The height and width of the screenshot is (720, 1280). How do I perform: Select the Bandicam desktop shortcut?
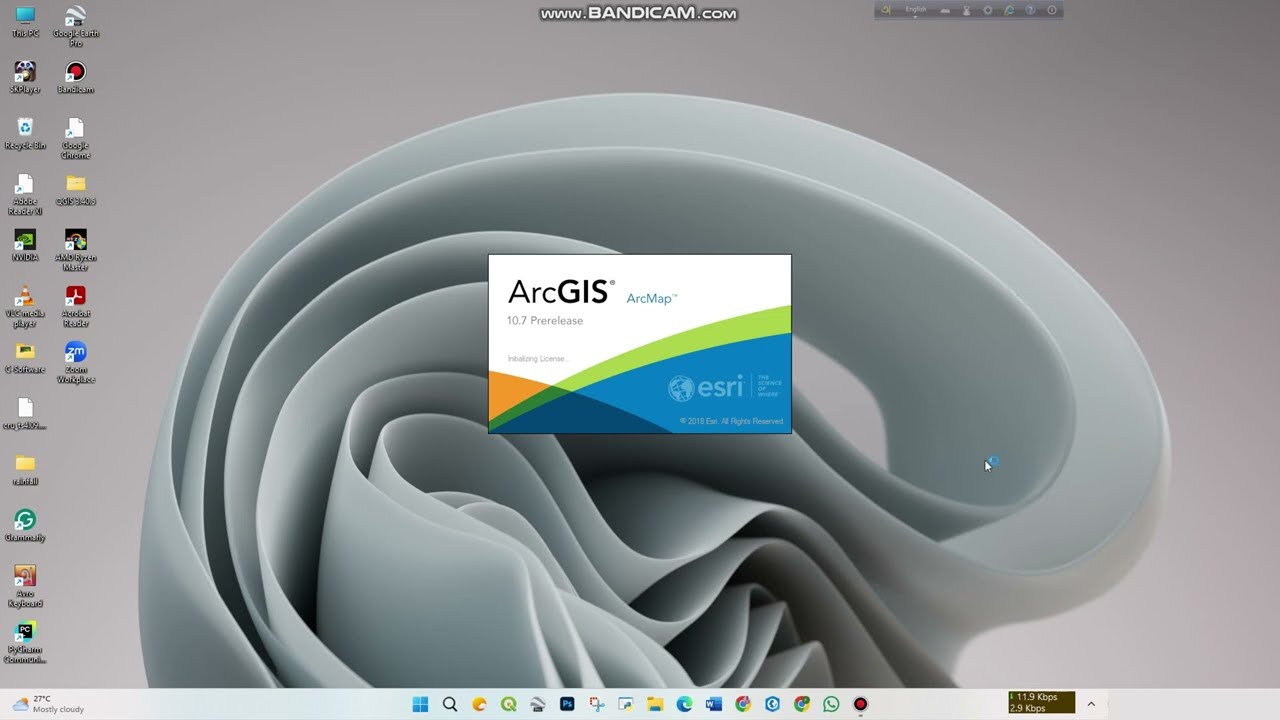click(75, 77)
